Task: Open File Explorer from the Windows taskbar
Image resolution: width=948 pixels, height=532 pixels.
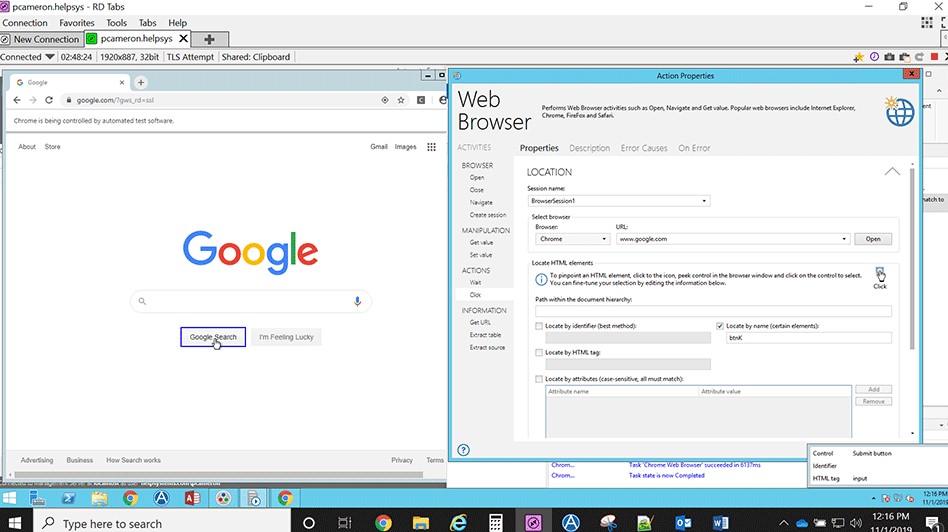Action: click(x=421, y=522)
